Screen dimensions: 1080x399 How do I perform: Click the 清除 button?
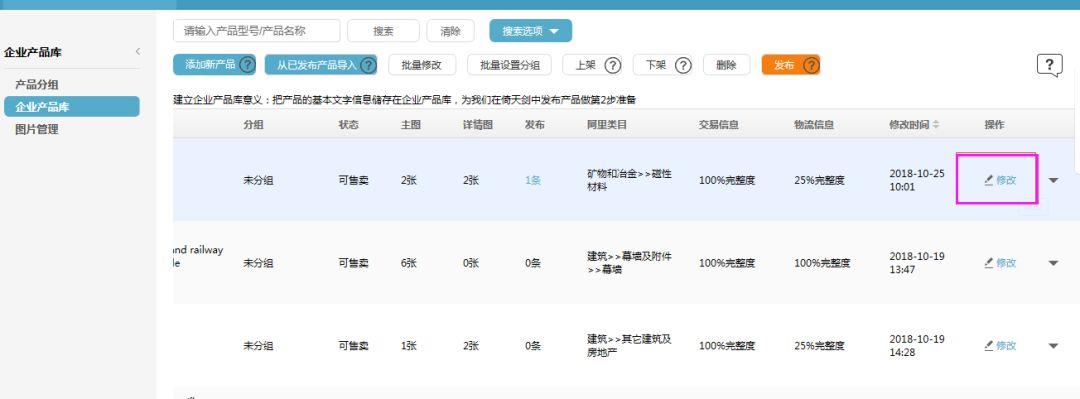point(450,31)
